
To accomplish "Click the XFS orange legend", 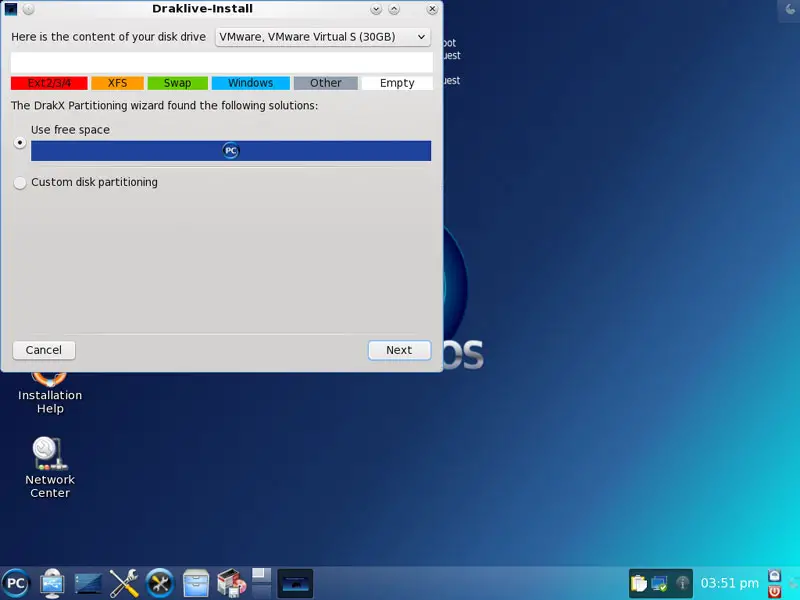I will [117, 83].
